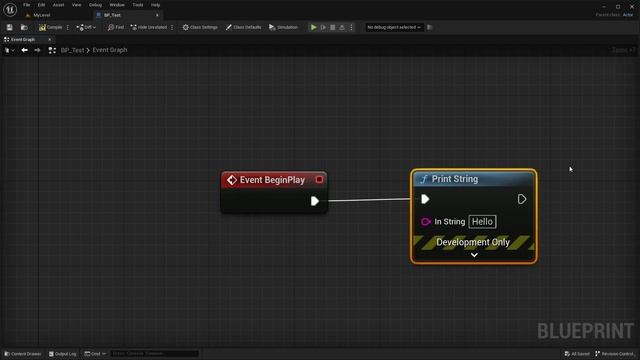This screenshot has height=360, width=640.
Task: Open the Cmd console type dropdown
Action: pos(95,354)
